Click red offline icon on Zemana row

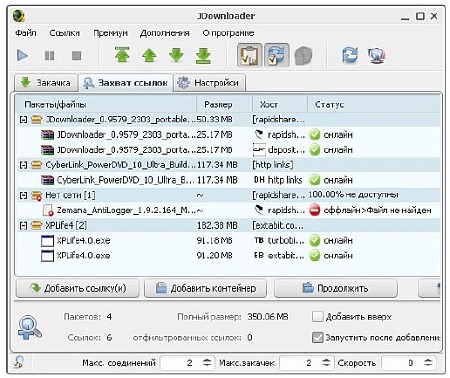315,210
